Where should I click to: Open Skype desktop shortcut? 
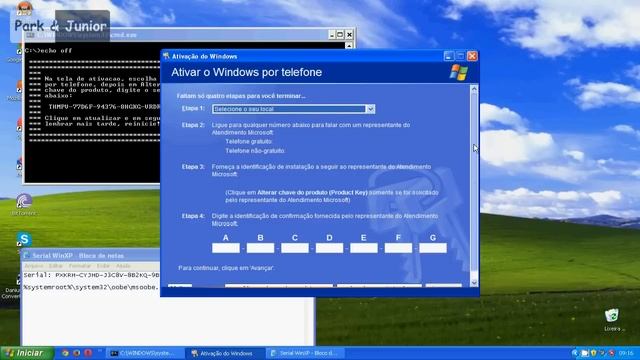point(24,240)
